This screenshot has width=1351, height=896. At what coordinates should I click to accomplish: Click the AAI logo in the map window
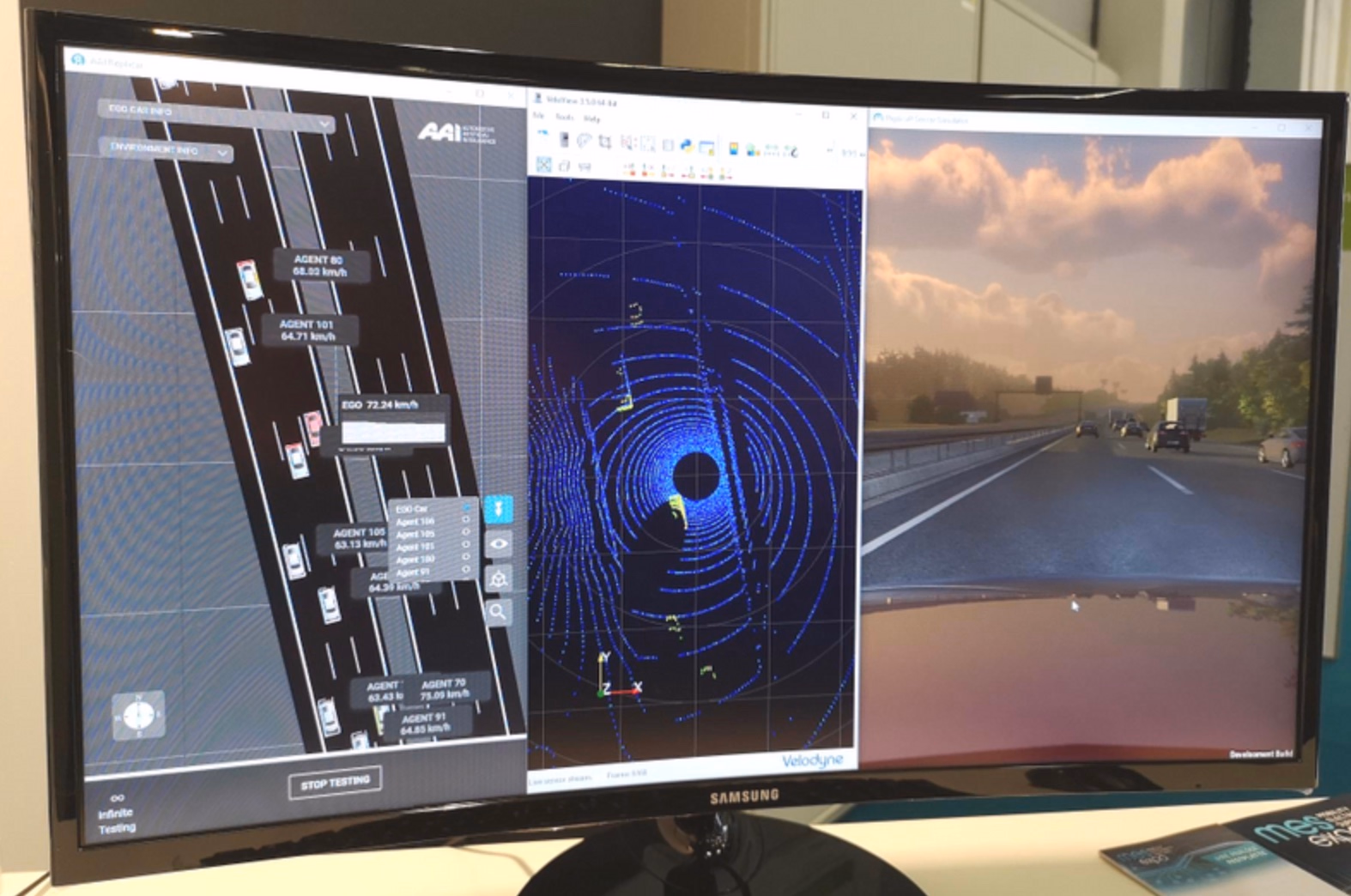pyautogui.click(x=456, y=131)
